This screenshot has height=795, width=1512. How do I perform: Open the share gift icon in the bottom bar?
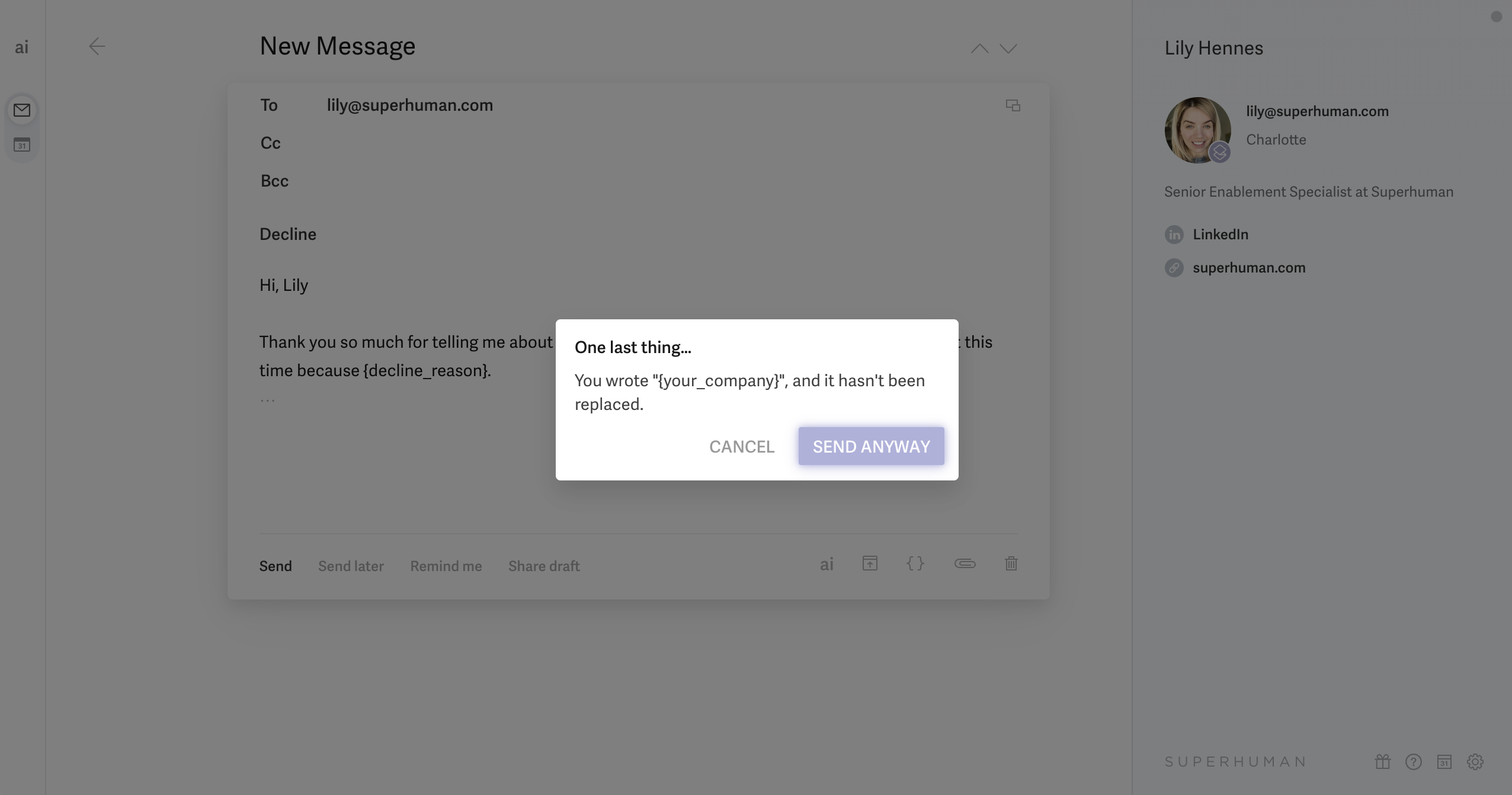click(1383, 761)
